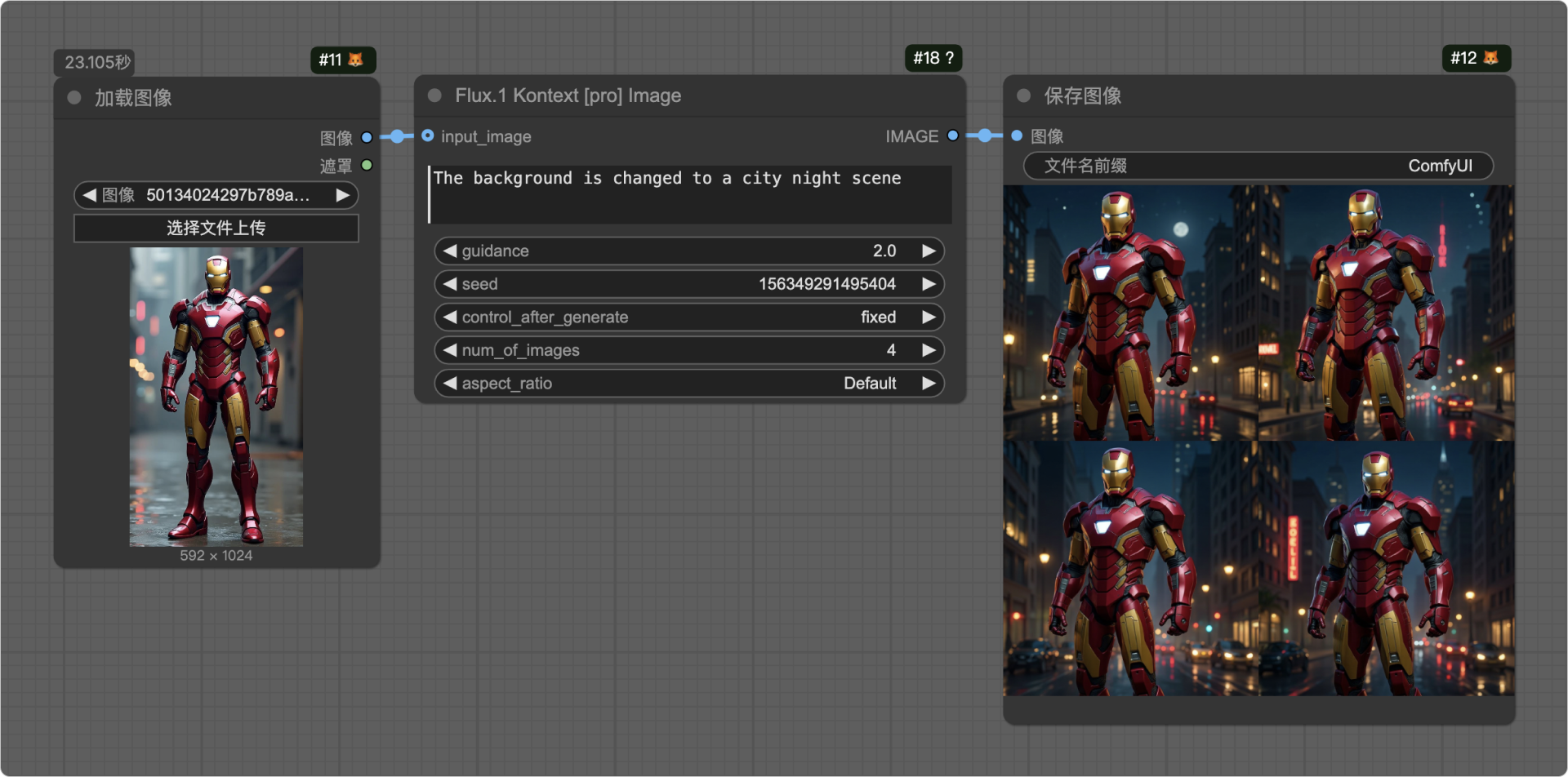Select previous aspect_ratio option
This screenshot has height=777, width=1568.
(x=449, y=383)
